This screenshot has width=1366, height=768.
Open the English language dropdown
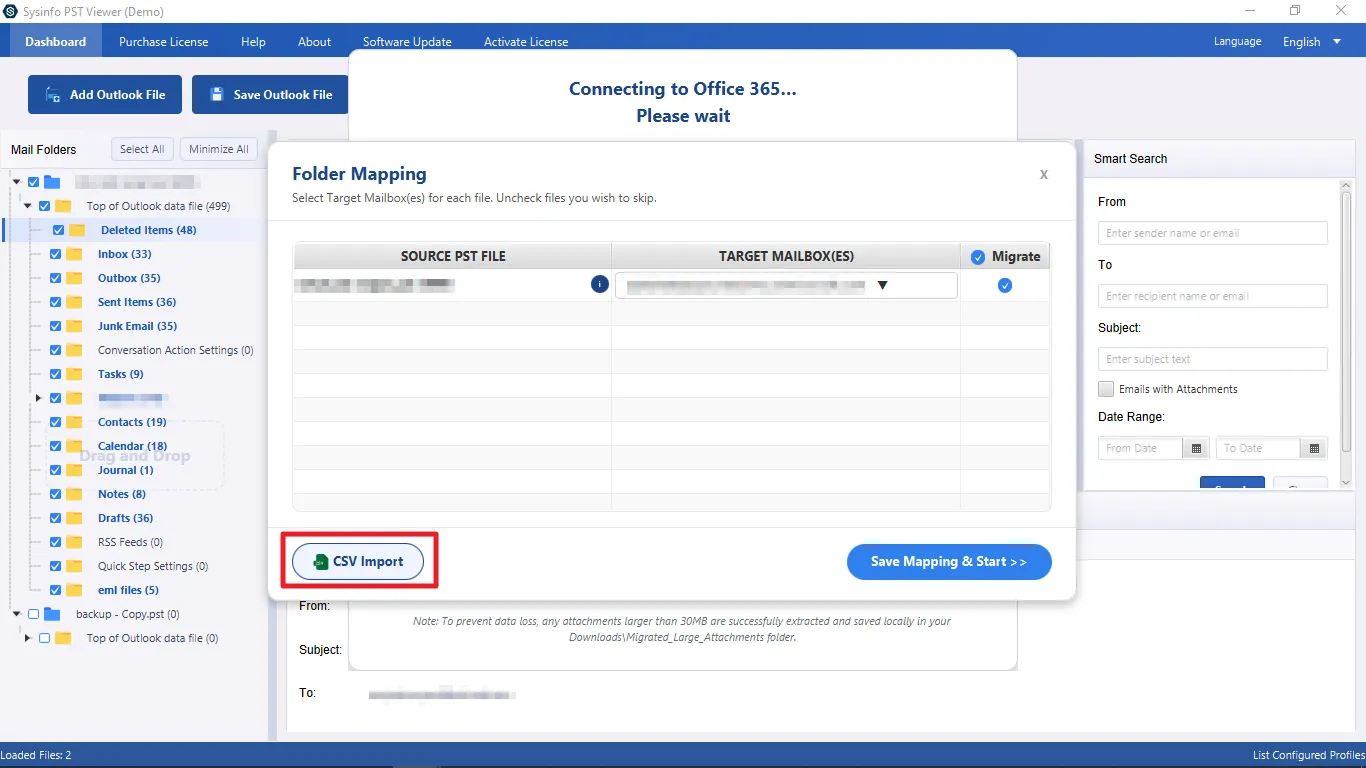[1312, 42]
